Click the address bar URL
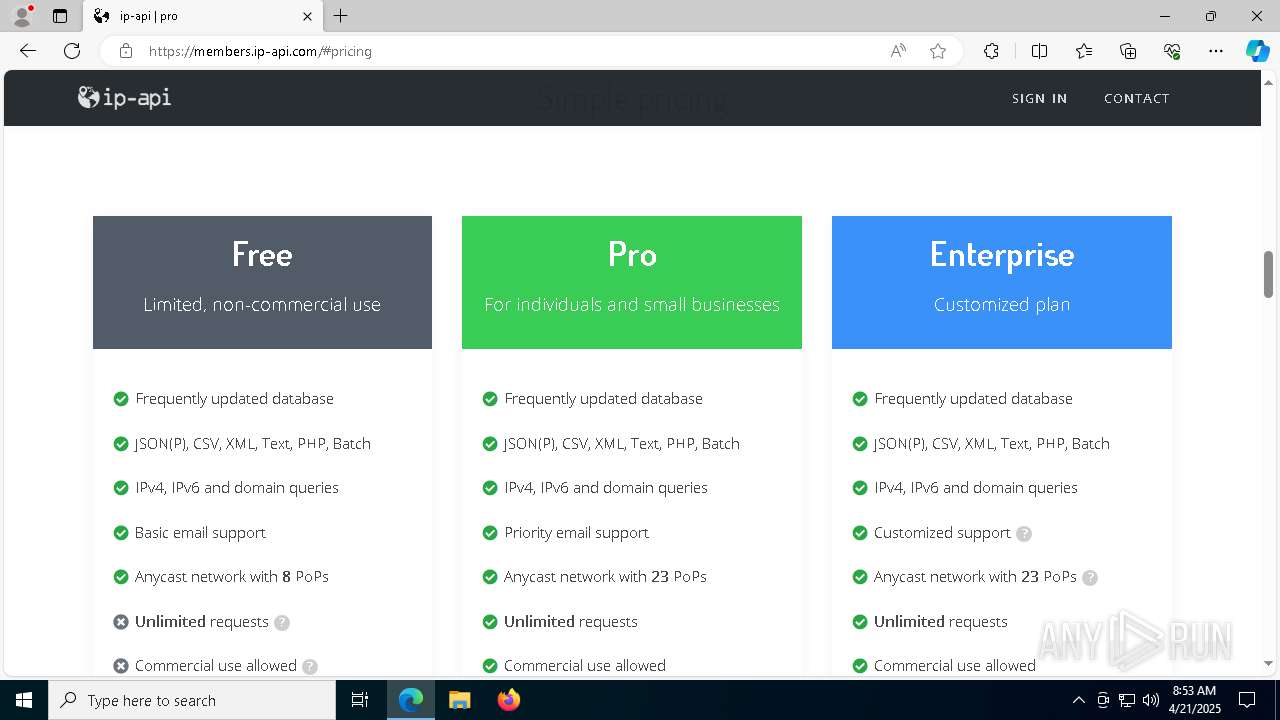The image size is (1280, 720). pos(260,51)
